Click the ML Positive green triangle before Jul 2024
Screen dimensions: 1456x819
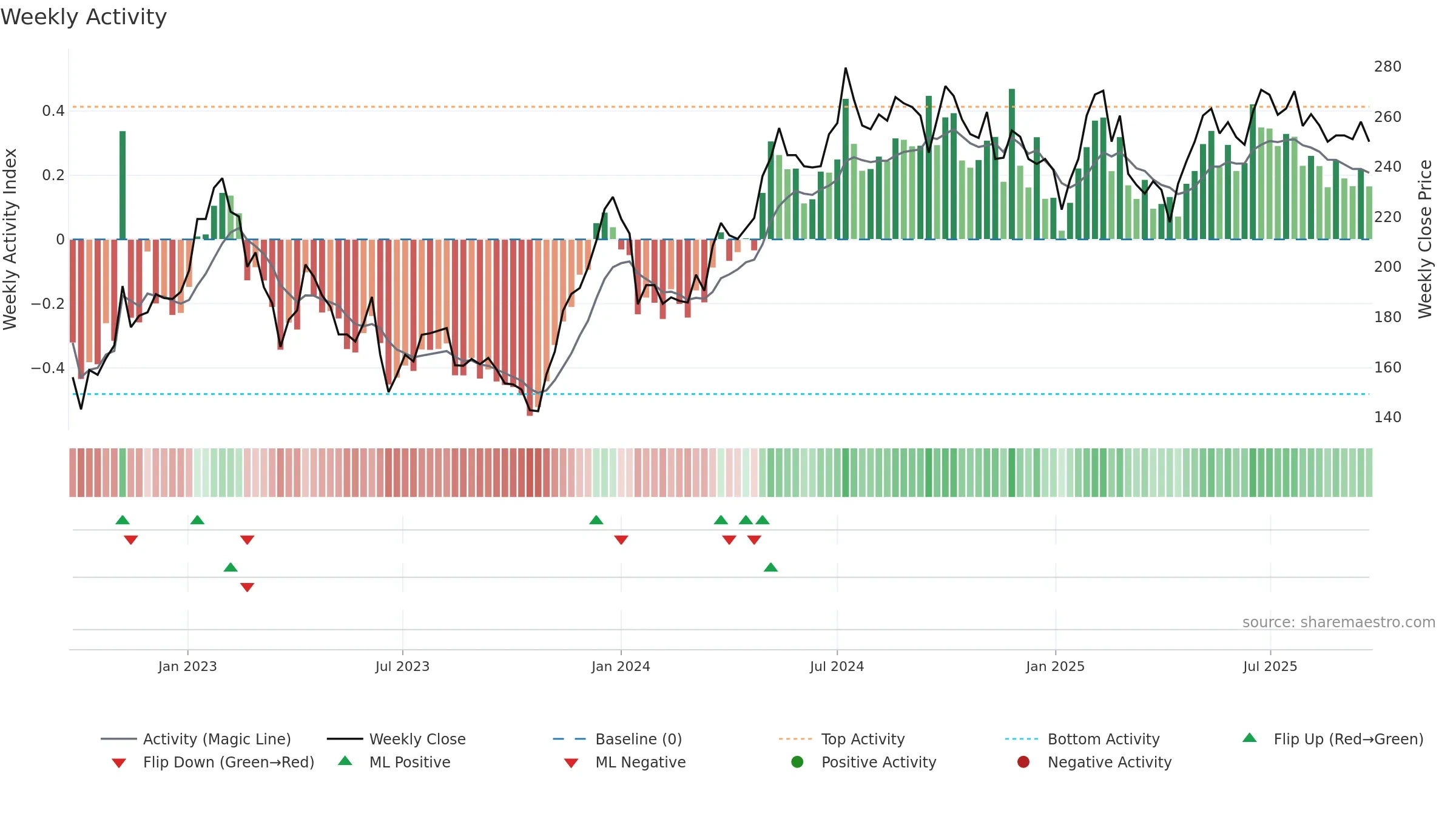pos(770,567)
